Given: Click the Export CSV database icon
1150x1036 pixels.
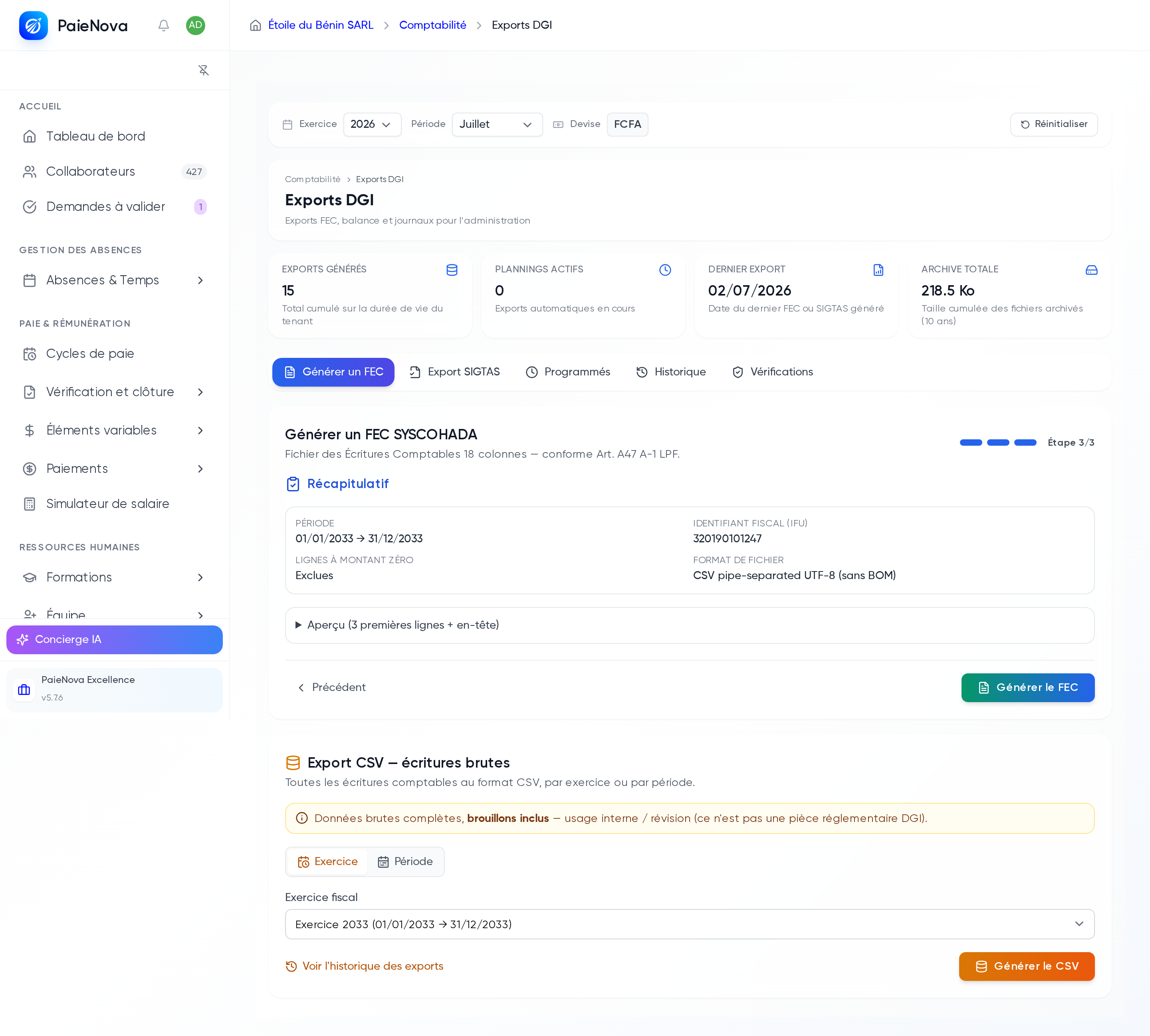Looking at the screenshot, I should (293, 763).
